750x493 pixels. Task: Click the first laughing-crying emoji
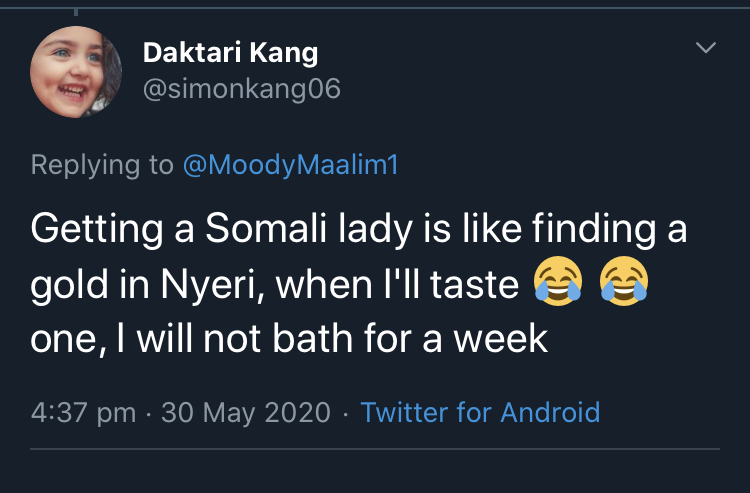559,283
